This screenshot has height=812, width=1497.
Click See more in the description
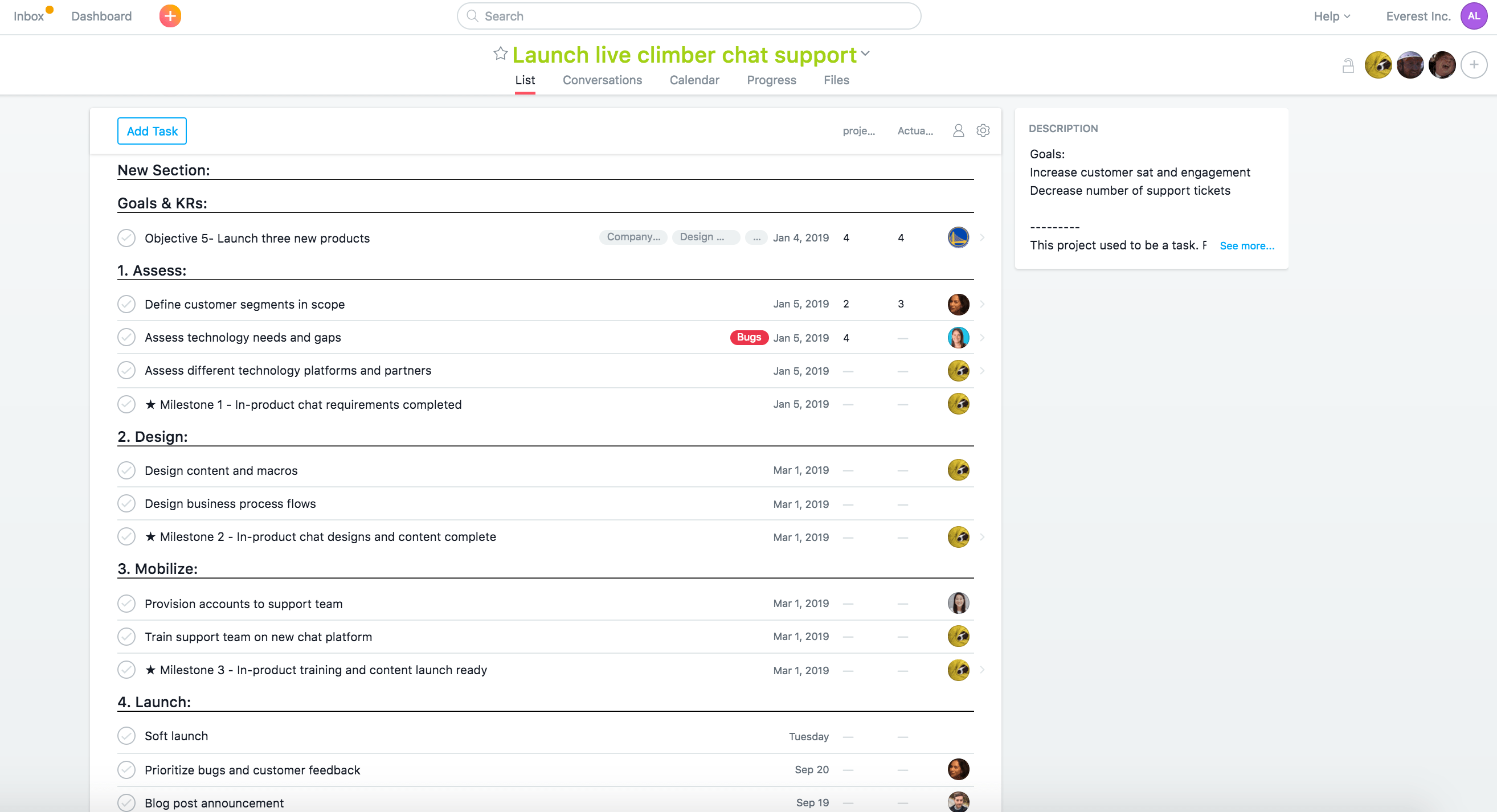[1246, 245]
